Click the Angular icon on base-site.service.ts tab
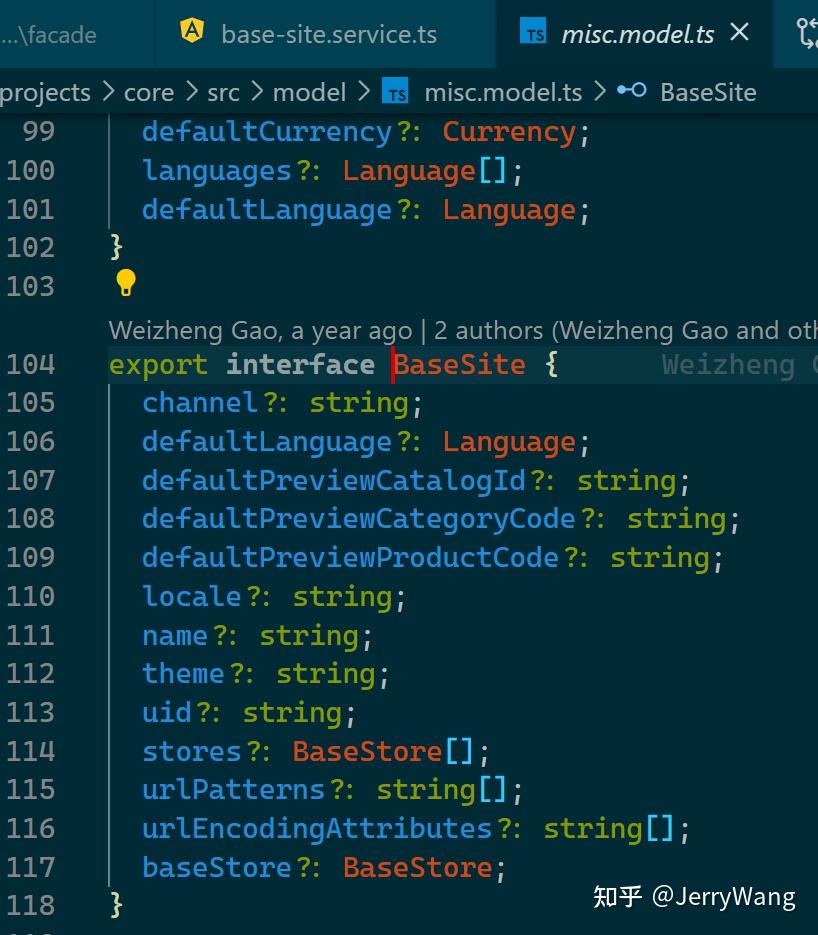 192,30
